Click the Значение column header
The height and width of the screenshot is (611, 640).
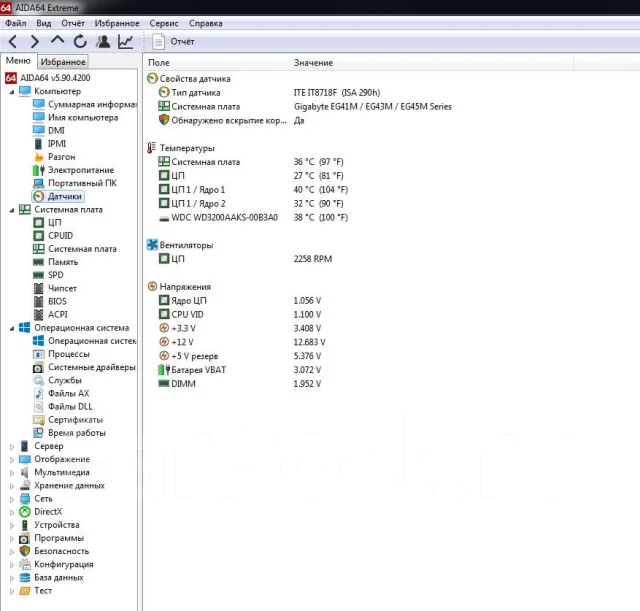[431, 62]
